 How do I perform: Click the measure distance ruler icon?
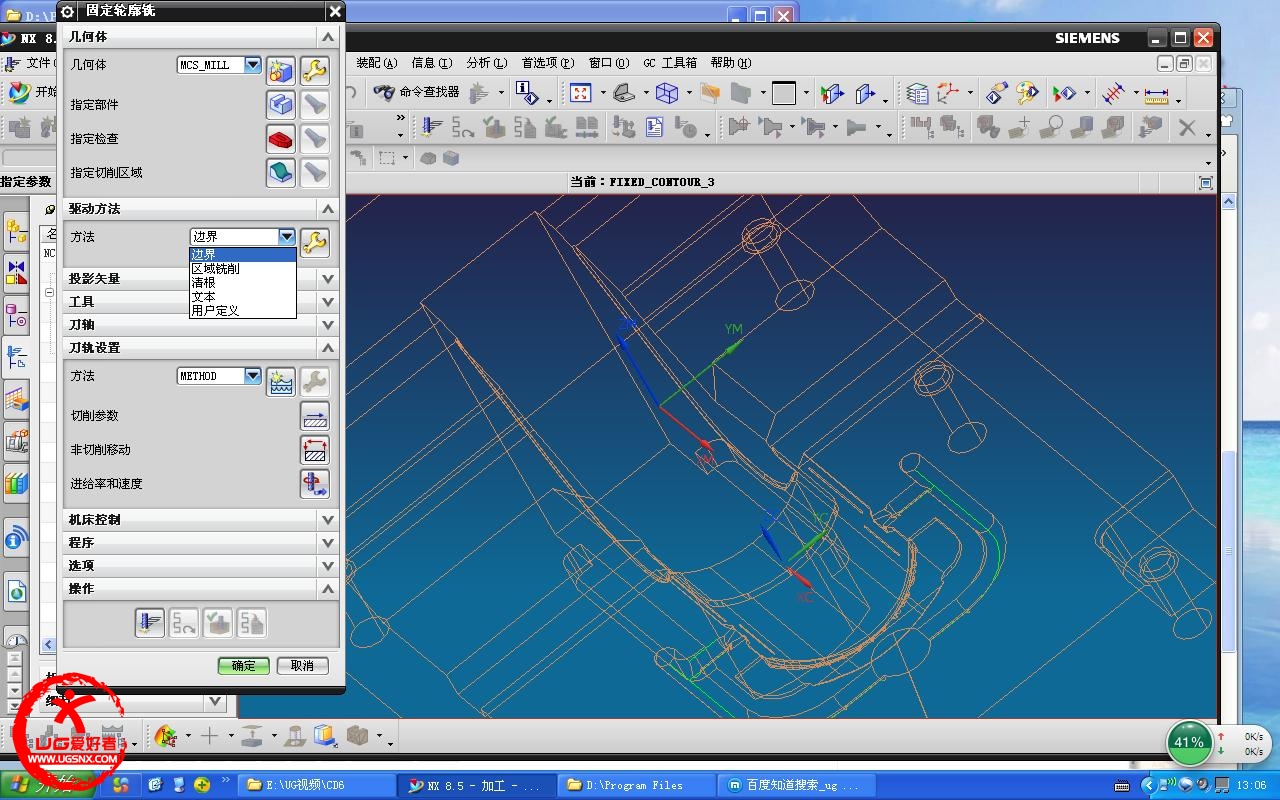(x=1157, y=95)
